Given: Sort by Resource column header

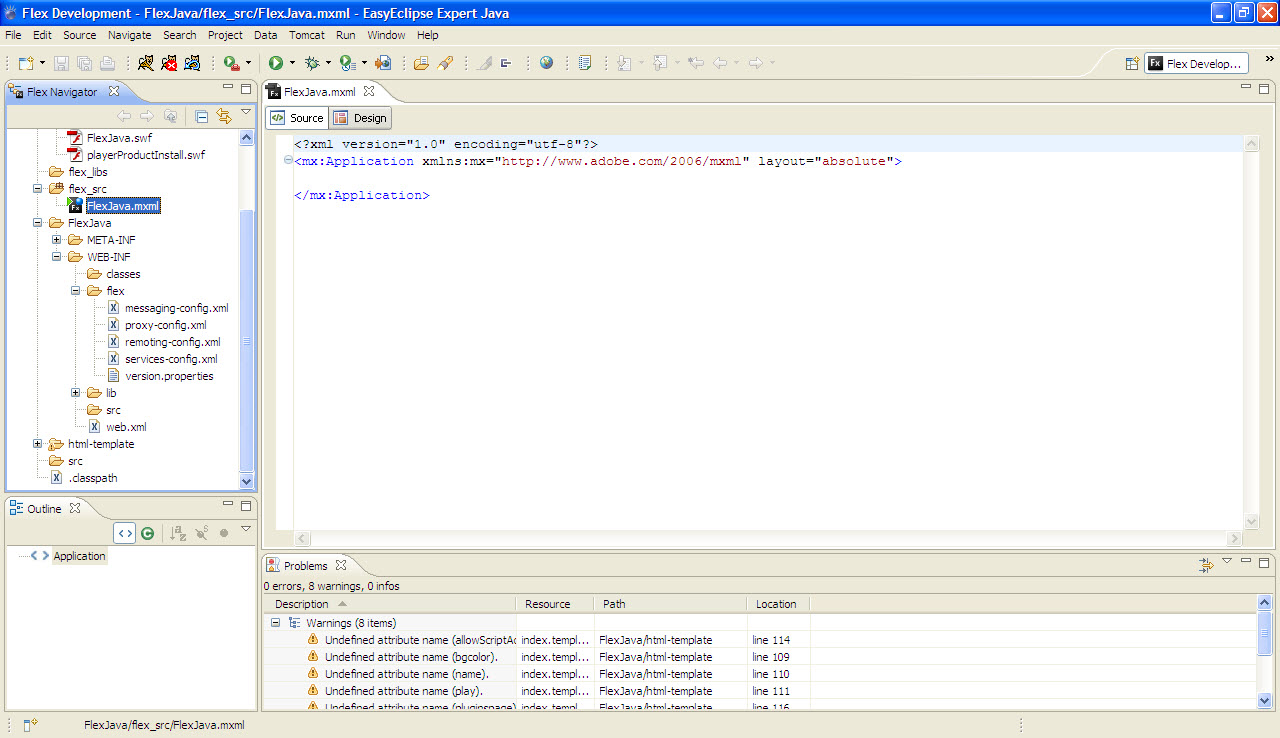Looking at the screenshot, I should [555, 604].
